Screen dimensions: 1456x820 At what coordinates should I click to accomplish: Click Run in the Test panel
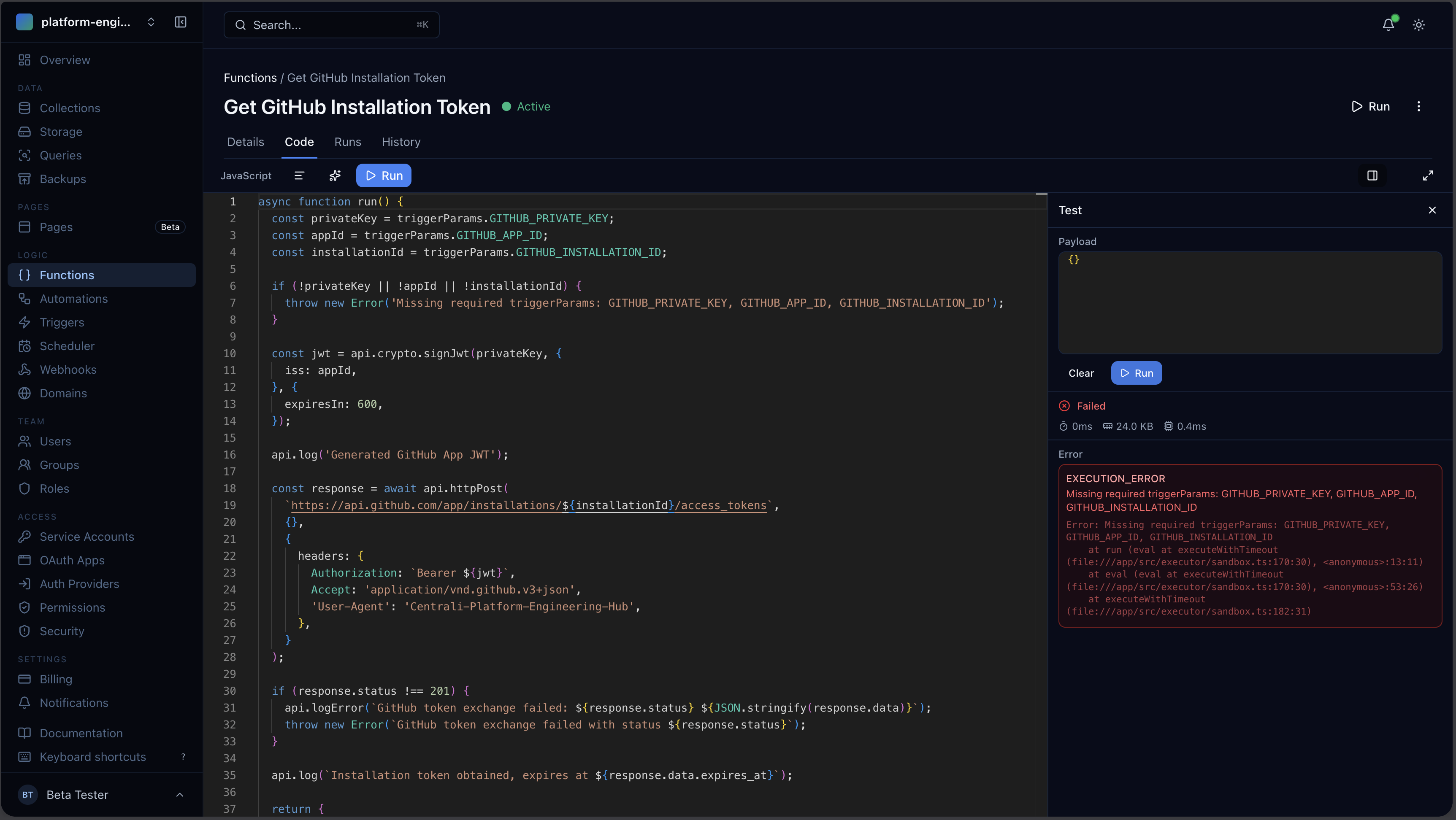coord(1136,373)
